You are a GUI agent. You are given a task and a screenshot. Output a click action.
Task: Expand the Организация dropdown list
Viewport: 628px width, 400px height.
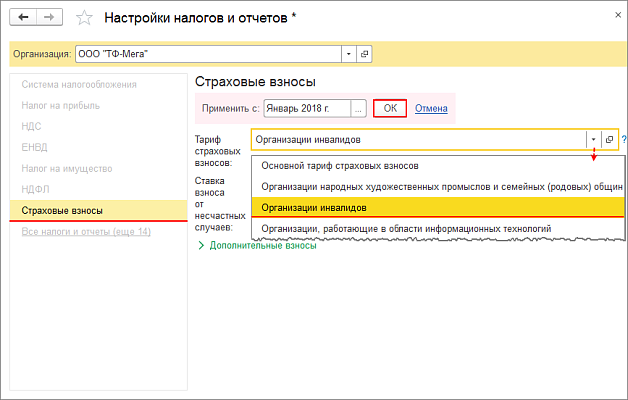348,53
